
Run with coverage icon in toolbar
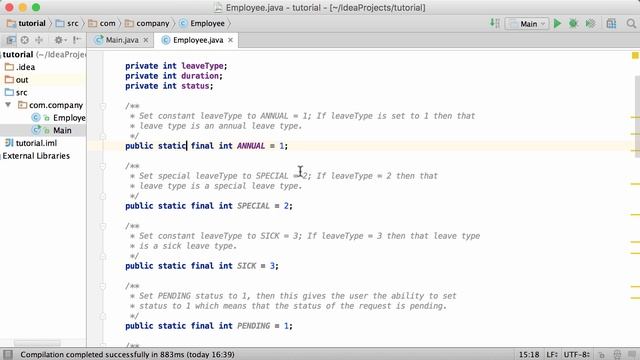coord(590,24)
